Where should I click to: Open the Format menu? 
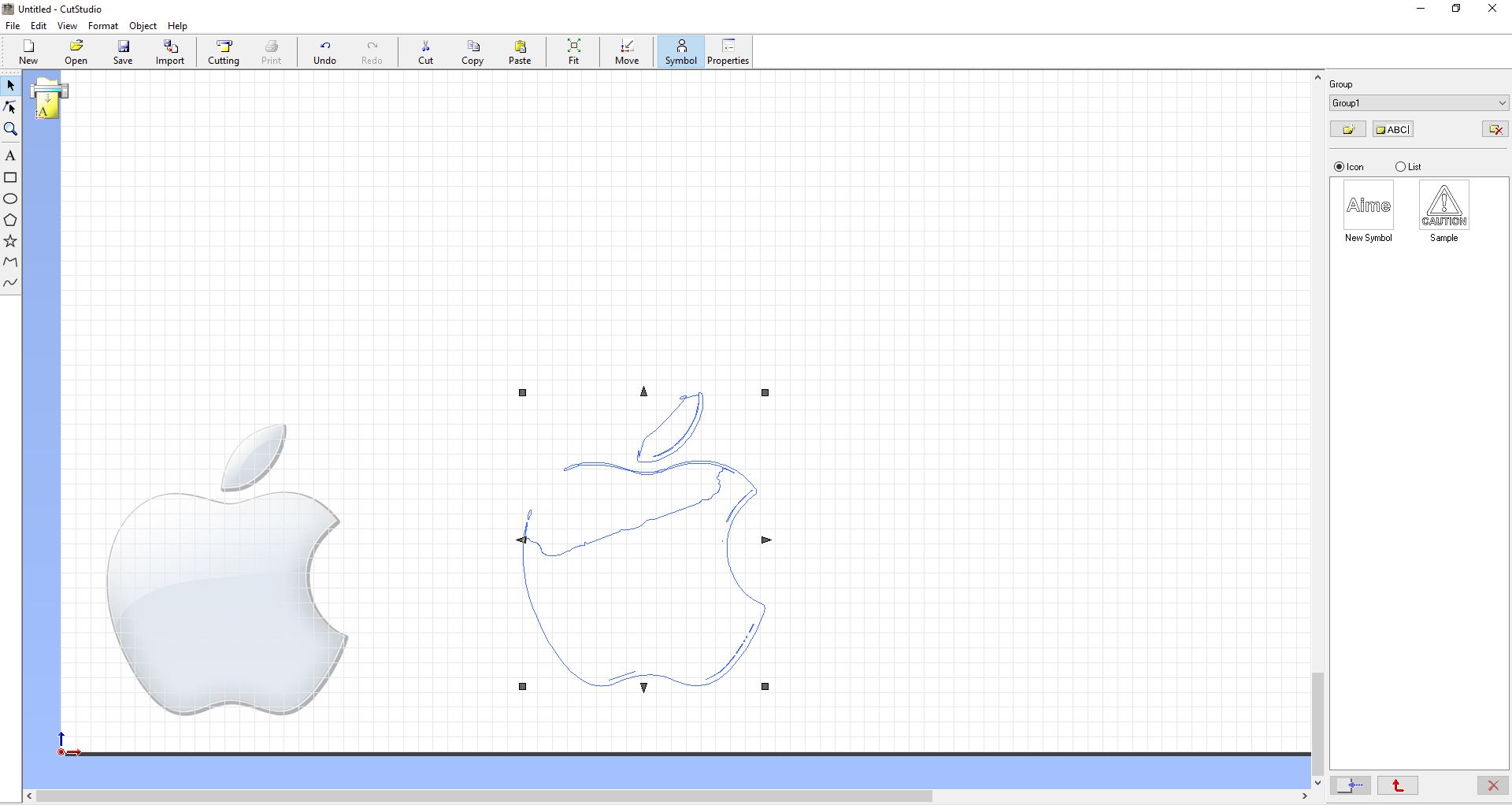point(103,26)
